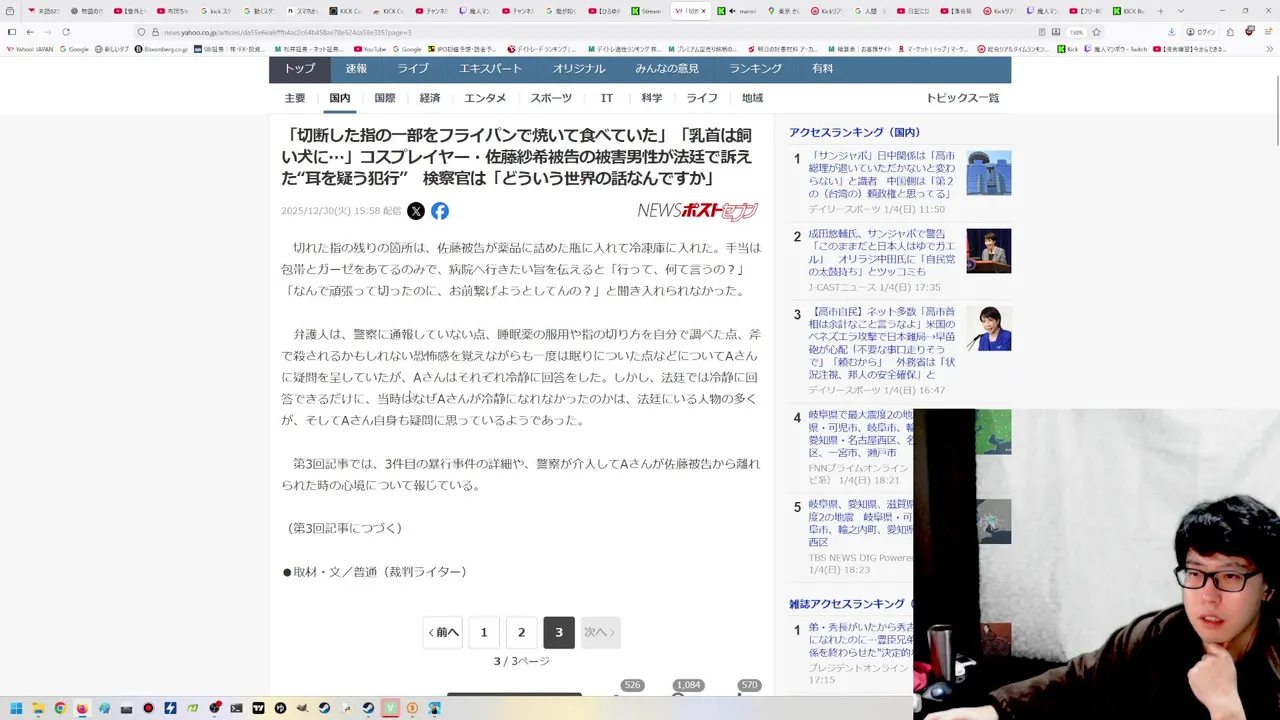This screenshot has height=720, width=1280.
Task: Go to article page 2
Action: click(x=521, y=632)
